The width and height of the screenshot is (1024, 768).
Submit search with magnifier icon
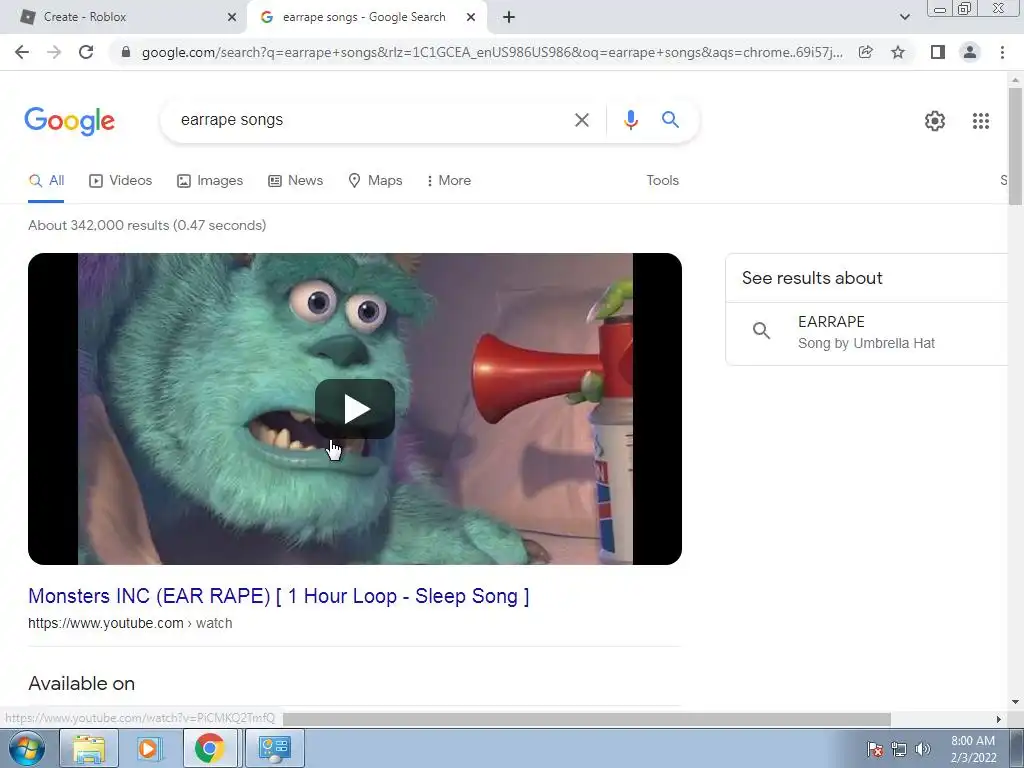(670, 120)
